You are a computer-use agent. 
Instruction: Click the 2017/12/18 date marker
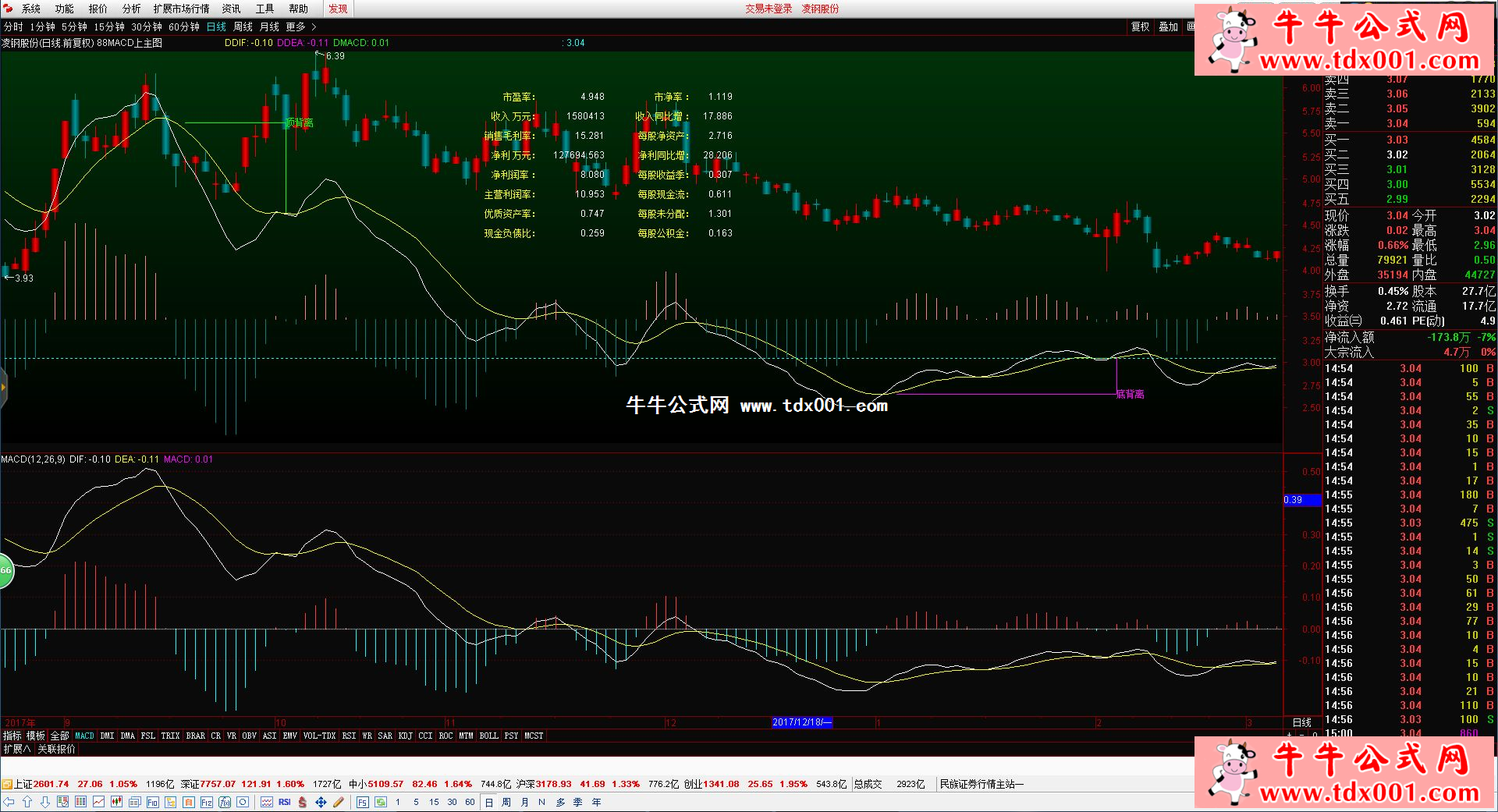802,722
